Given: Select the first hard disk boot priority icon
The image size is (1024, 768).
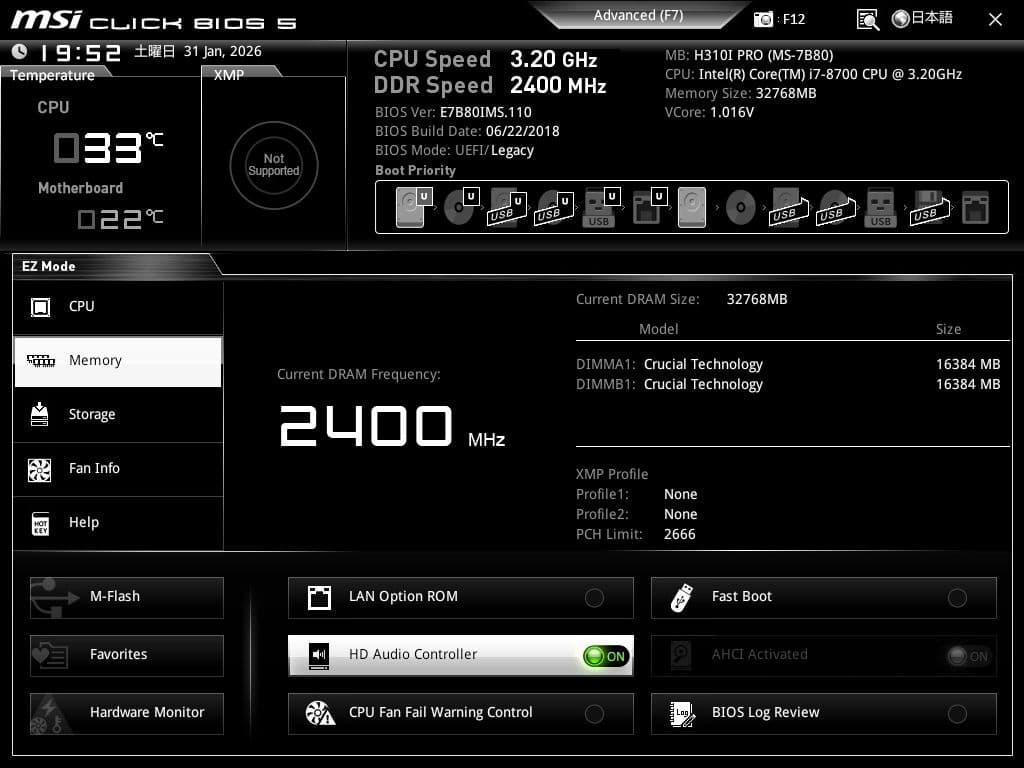Looking at the screenshot, I should [x=410, y=208].
